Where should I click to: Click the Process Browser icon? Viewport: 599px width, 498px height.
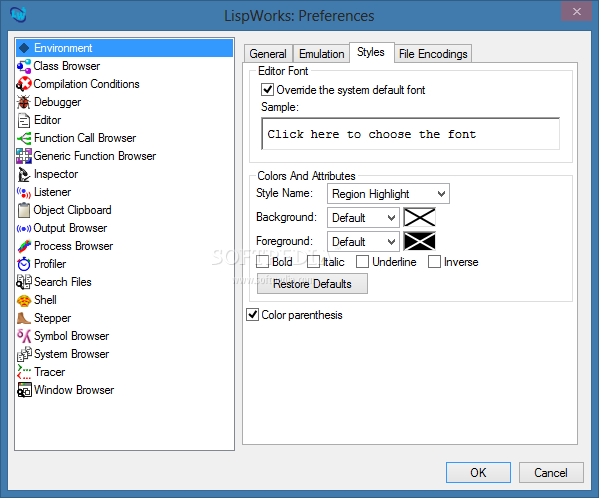click(24, 246)
